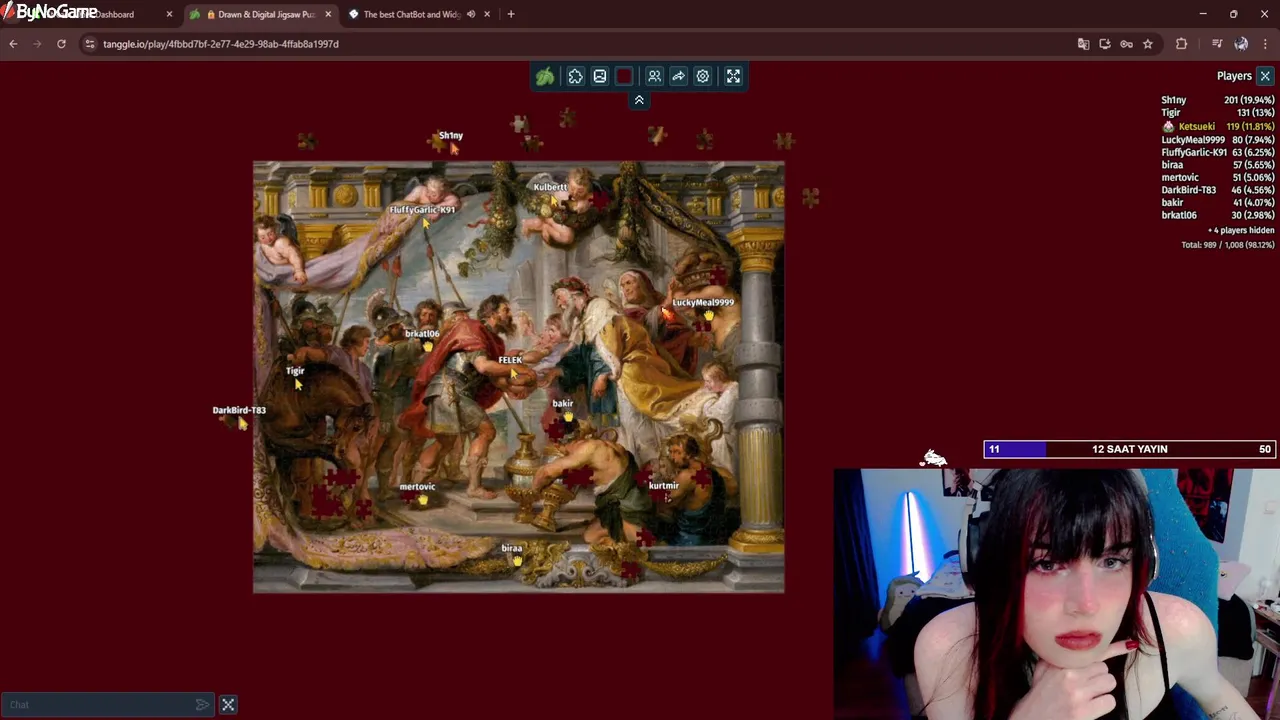Close The best ChatBot tab
The height and width of the screenshot is (720, 1280).
pos(487,14)
